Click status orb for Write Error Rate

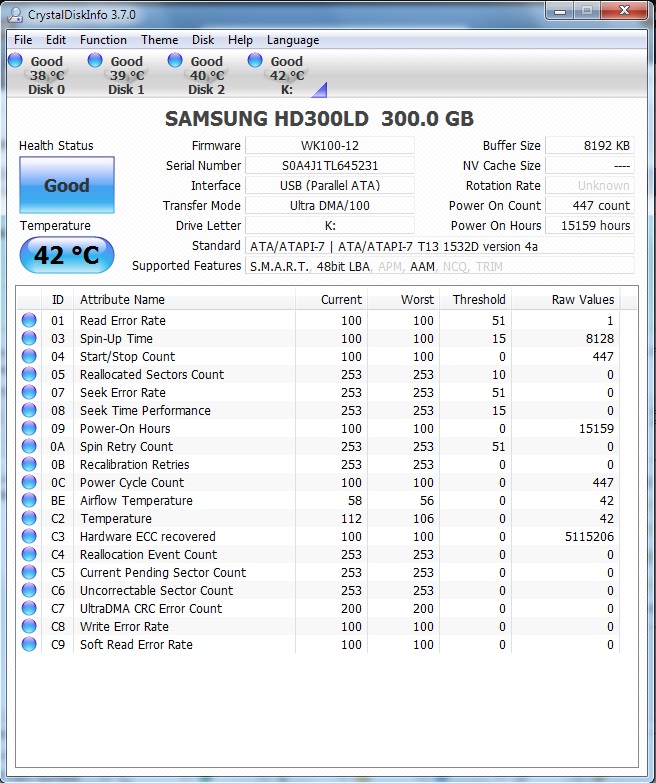click(29, 626)
